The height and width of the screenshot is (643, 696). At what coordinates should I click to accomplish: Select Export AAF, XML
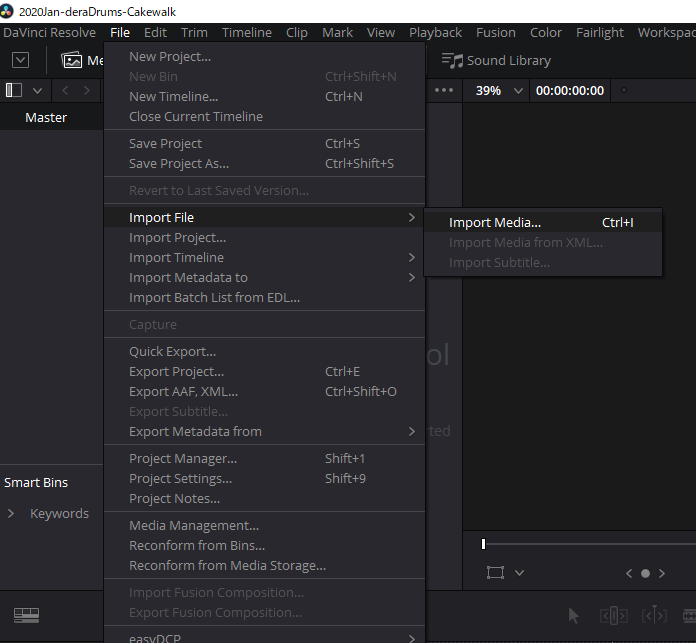(x=265, y=391)
